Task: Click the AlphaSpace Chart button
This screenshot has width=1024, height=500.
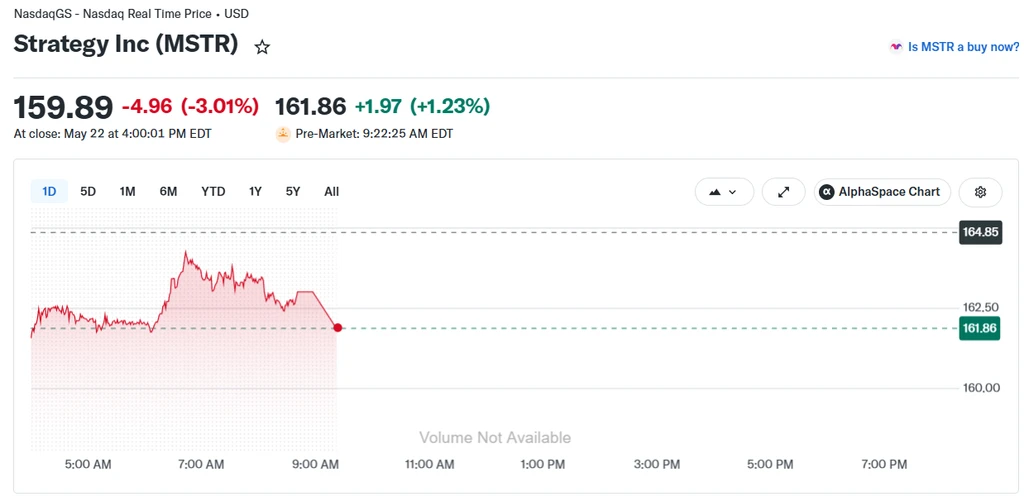Action: [x=882, y=192]
